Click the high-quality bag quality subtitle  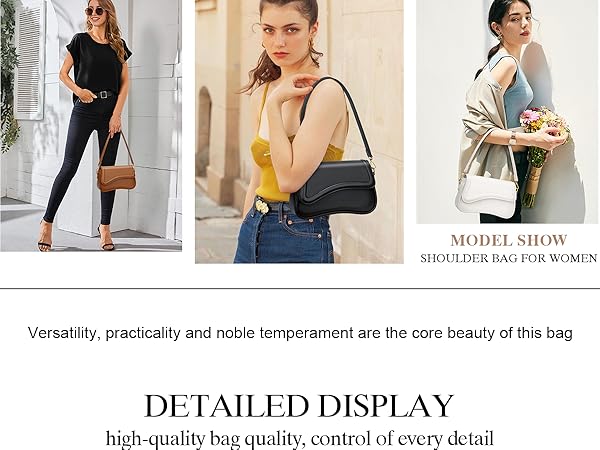click(300, 439)
